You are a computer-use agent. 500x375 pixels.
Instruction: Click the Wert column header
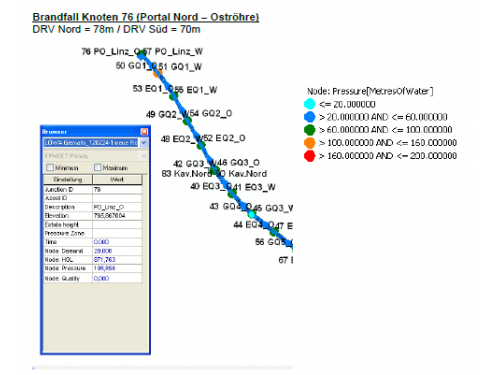pos(117,180)
